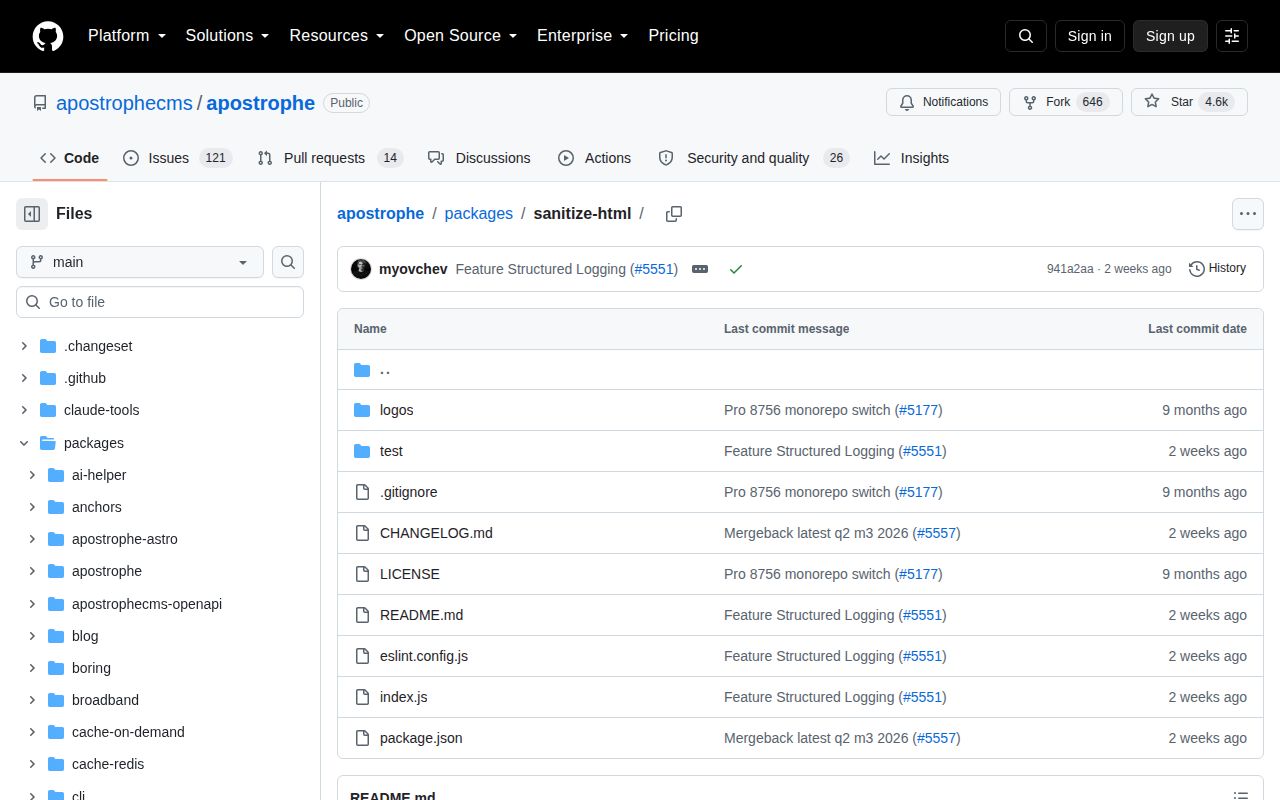Switch to the Actions tab
1280x800 pixels.
594,158
